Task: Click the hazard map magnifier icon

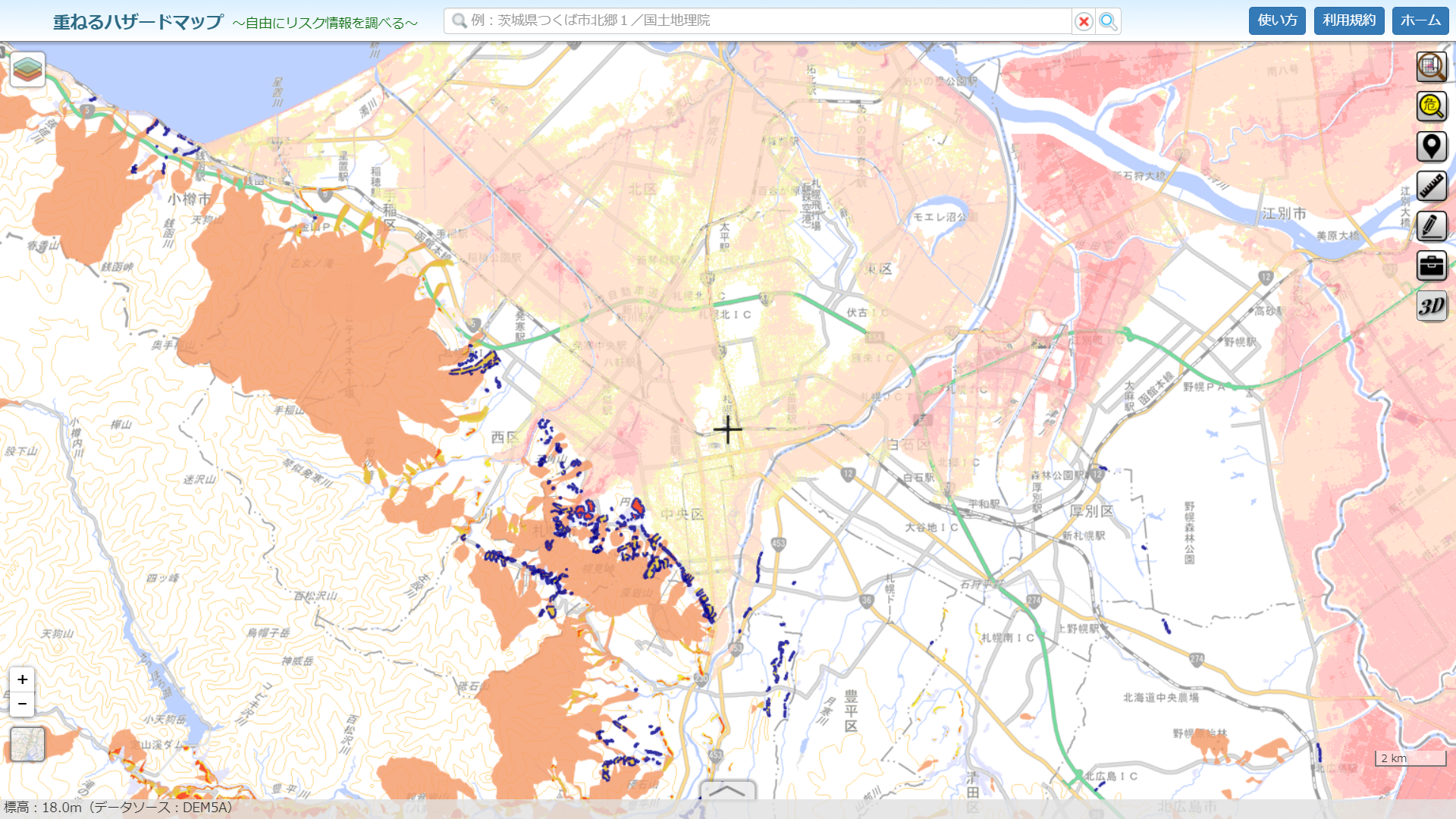Action: (1432, 67)
